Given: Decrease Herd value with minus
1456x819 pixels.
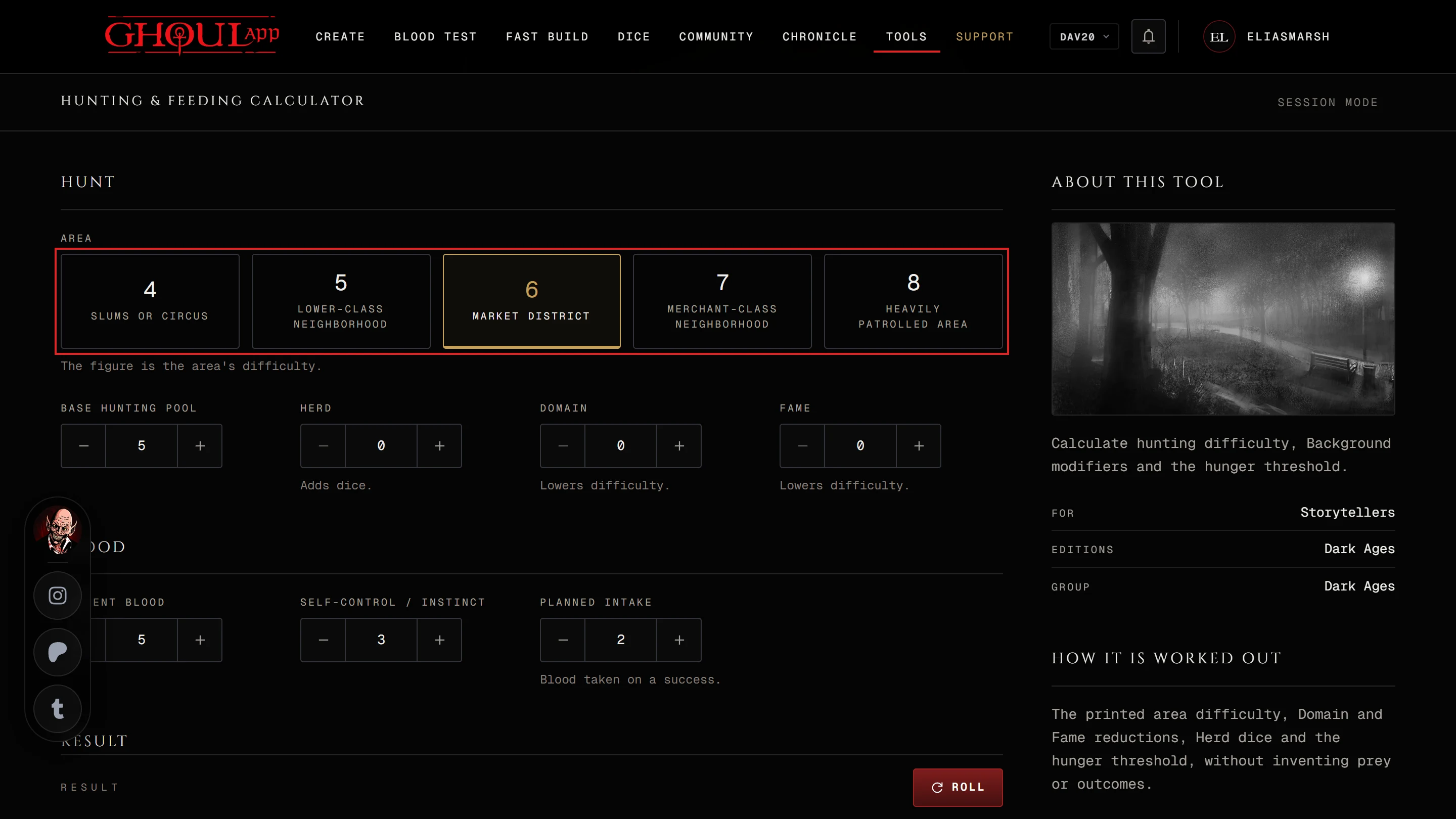Looking at the screenshot, I should [x=324, y=446].
